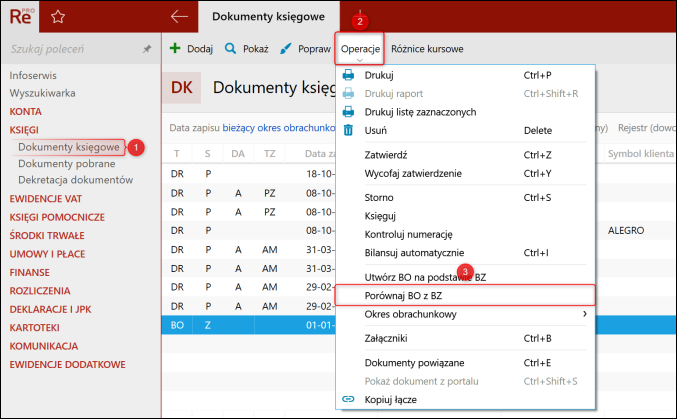Open Wyszukiwarka in the sidebar
This screenshot has width=677, height=419.
coord(42,93)
